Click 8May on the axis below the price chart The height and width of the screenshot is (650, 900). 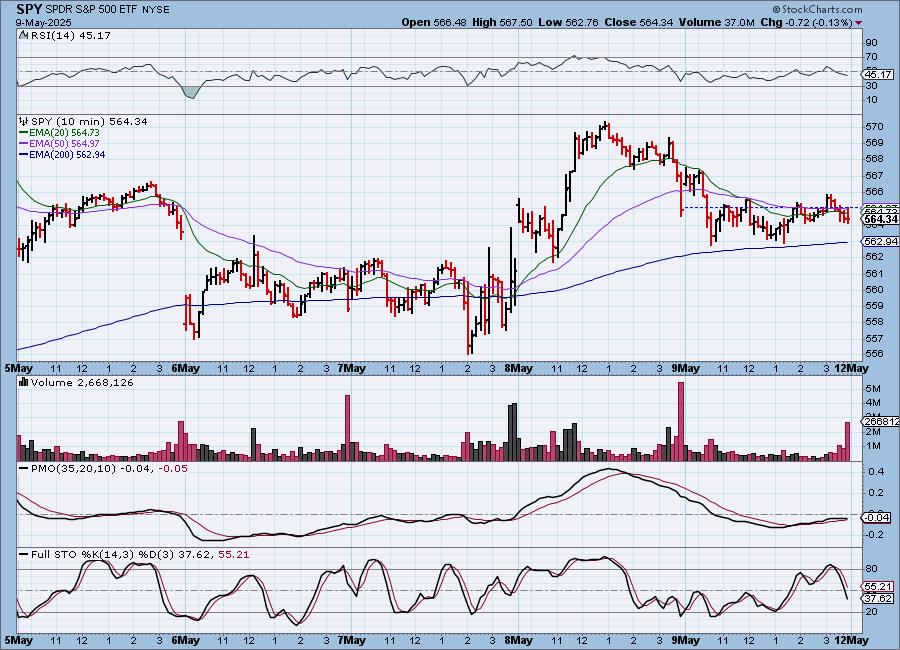click(518, 368)
